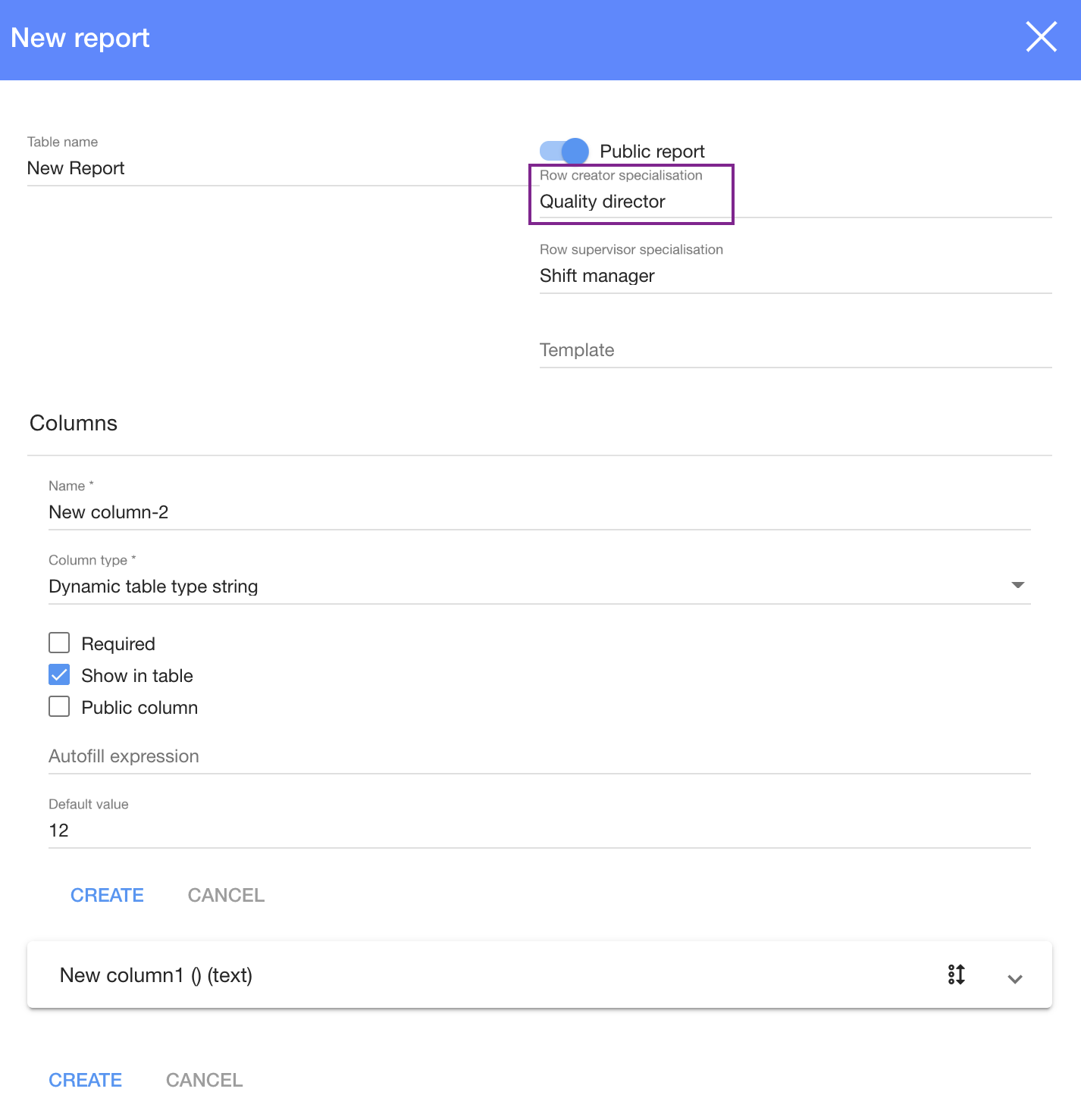Edit the Default value field
1081x1120 pixels.
pyautogui.click(x=538, y=831)
